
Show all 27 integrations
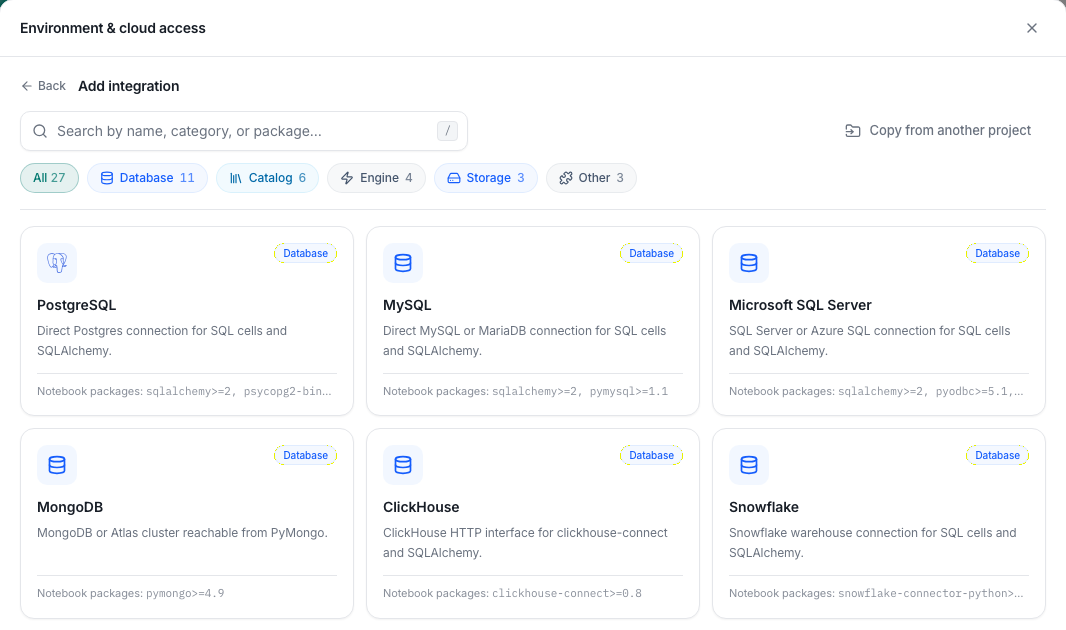[50, 178]
